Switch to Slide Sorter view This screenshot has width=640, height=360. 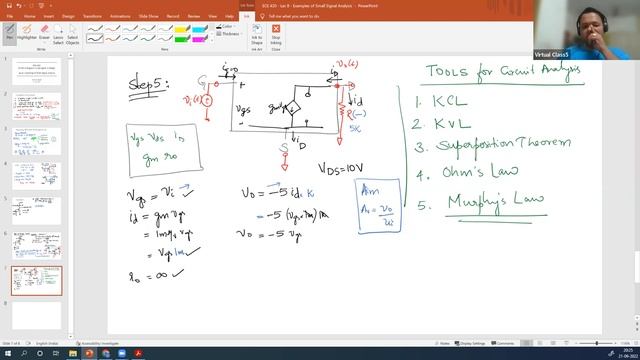pos(540,343)
